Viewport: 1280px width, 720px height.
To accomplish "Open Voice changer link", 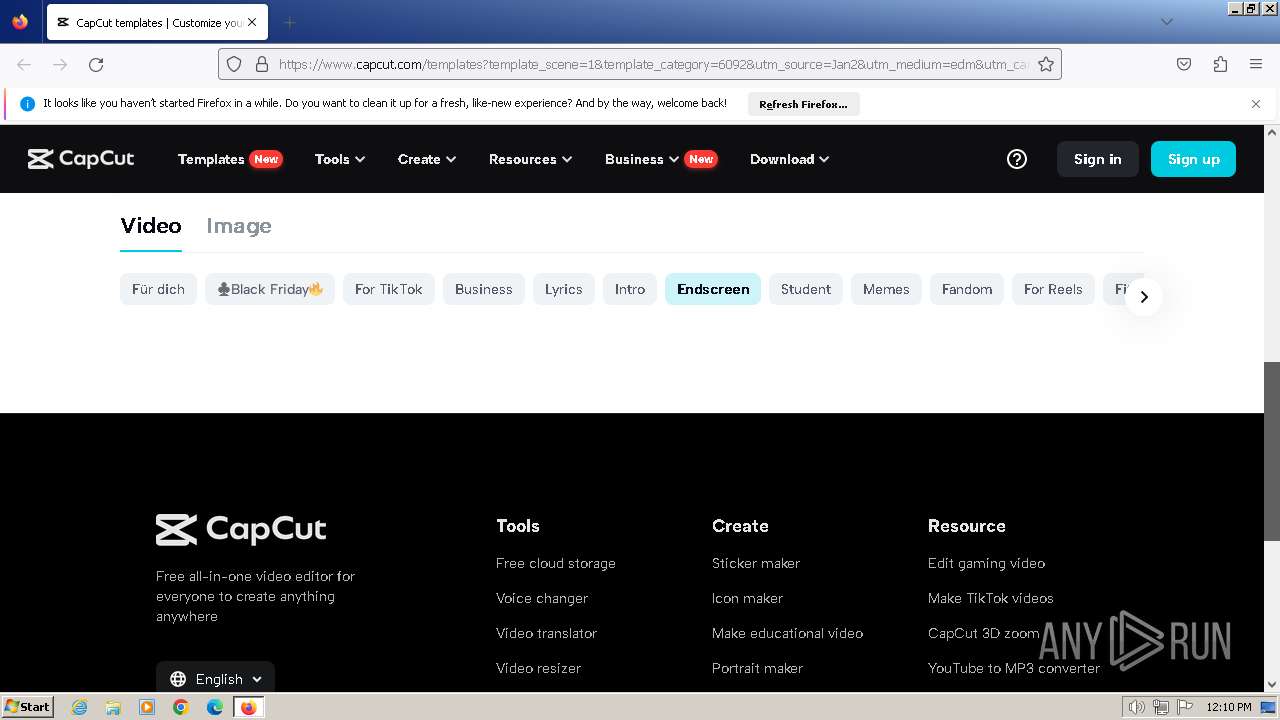I will [x=542, y=598].
